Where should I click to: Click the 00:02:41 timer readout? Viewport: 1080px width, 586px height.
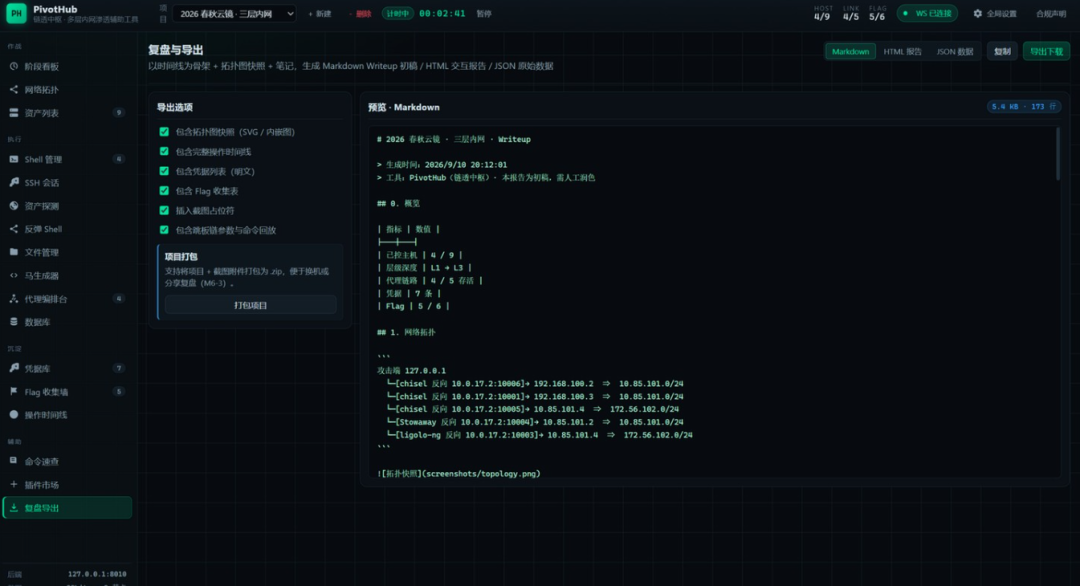pos(442,14)
